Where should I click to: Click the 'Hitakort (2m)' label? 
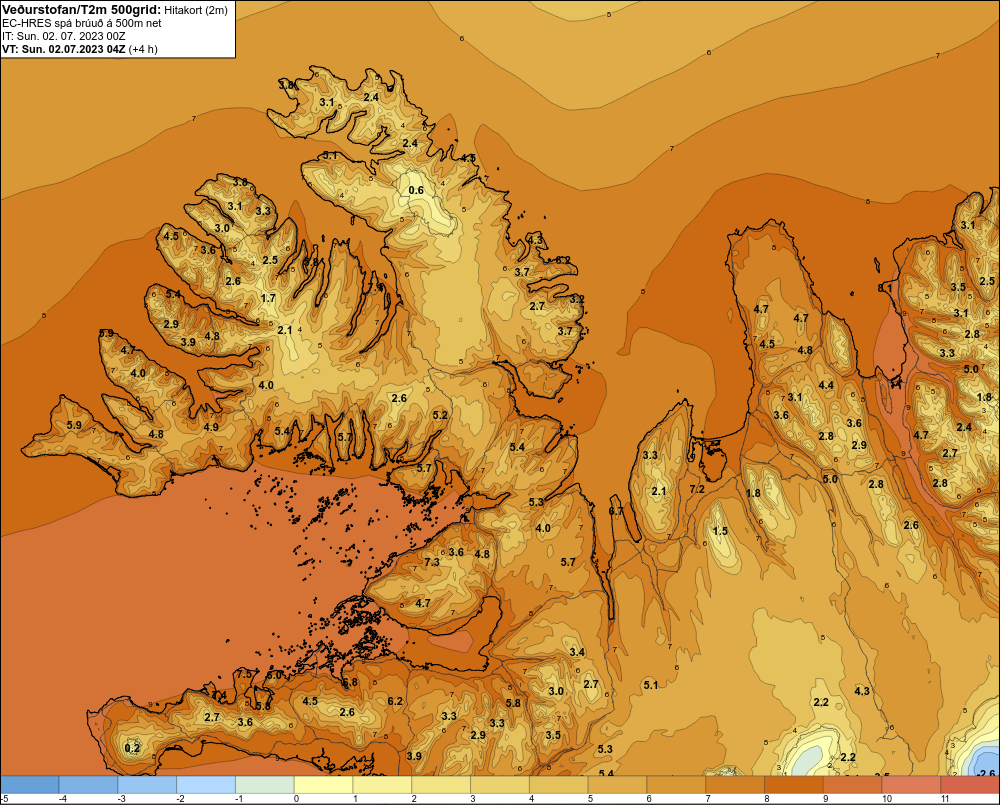(x=196, y=10)
